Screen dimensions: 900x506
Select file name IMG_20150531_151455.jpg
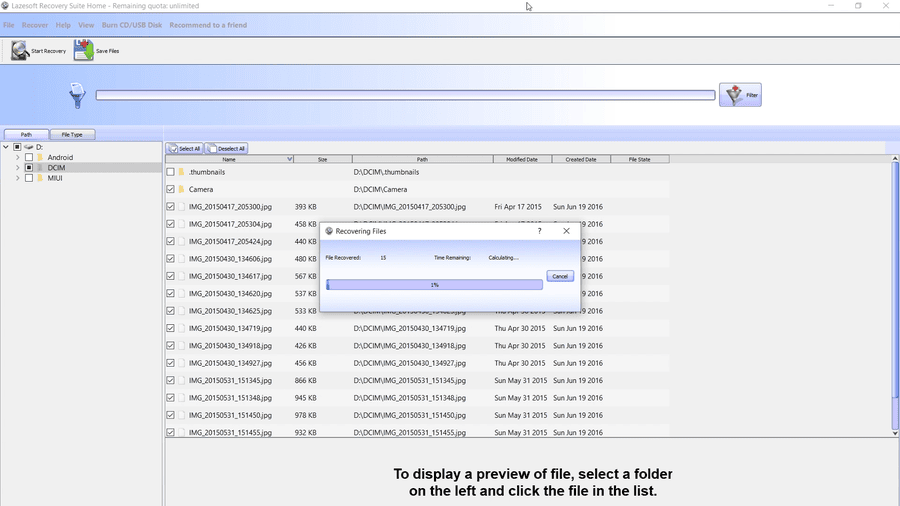point(230,433)
